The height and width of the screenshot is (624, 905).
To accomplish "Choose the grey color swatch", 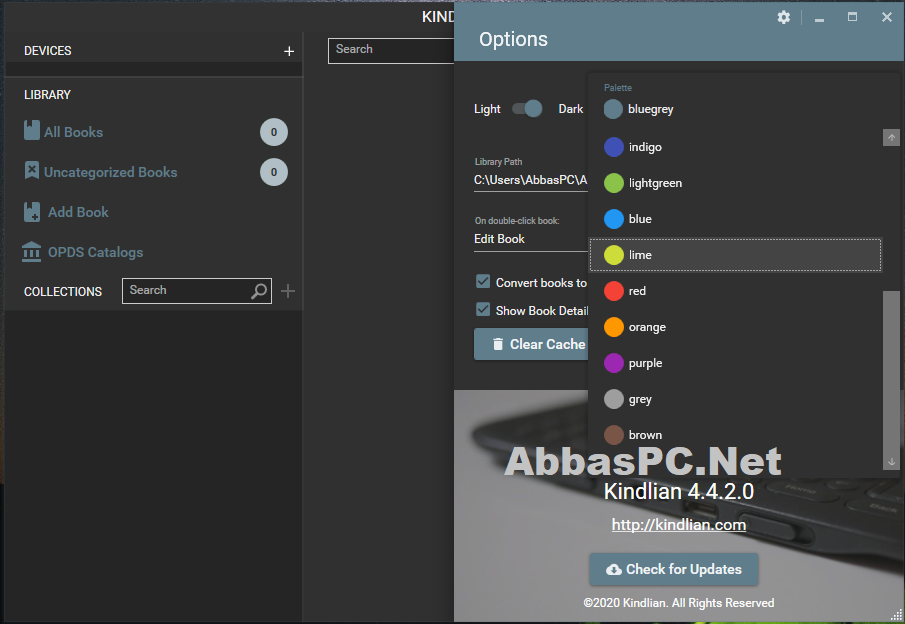I will click(614, 399).
